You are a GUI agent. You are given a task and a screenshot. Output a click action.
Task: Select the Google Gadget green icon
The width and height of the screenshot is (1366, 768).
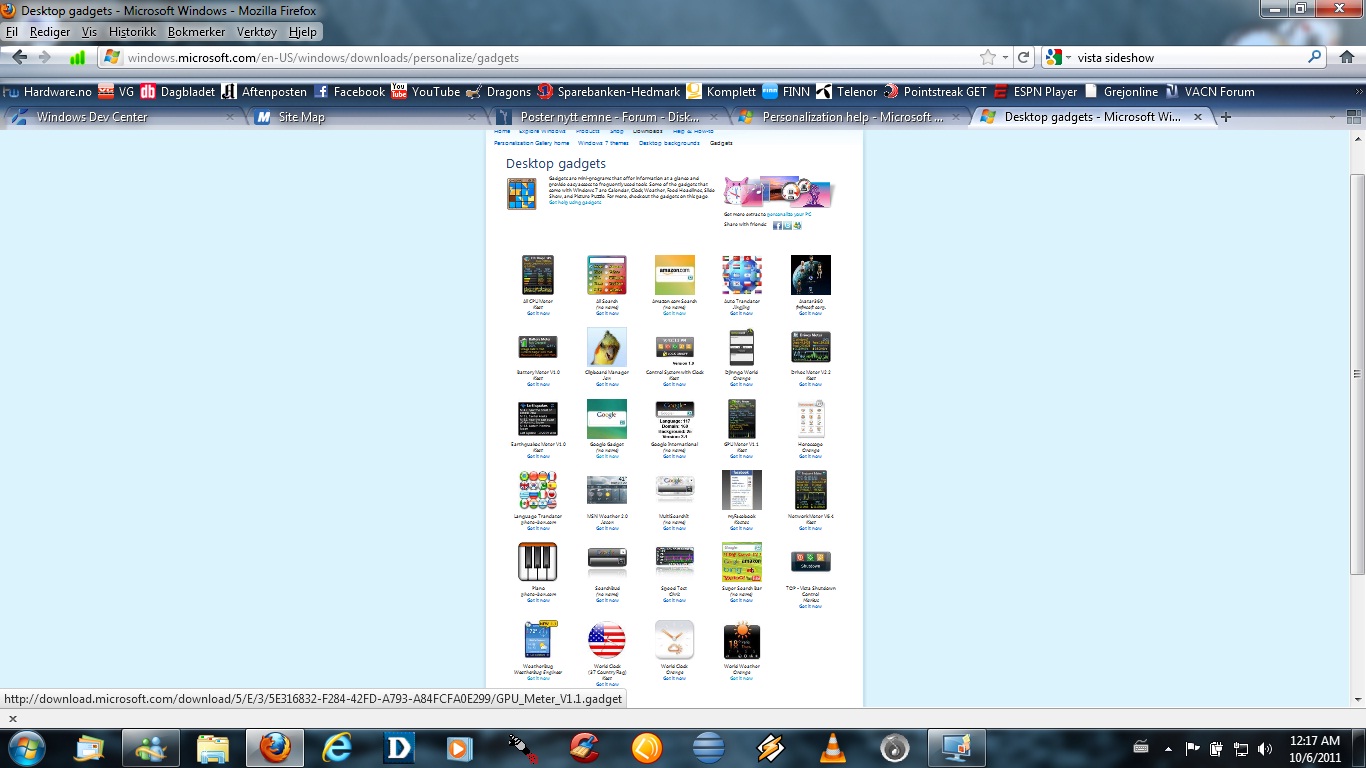pyautogui.click(x=607, y=419)
